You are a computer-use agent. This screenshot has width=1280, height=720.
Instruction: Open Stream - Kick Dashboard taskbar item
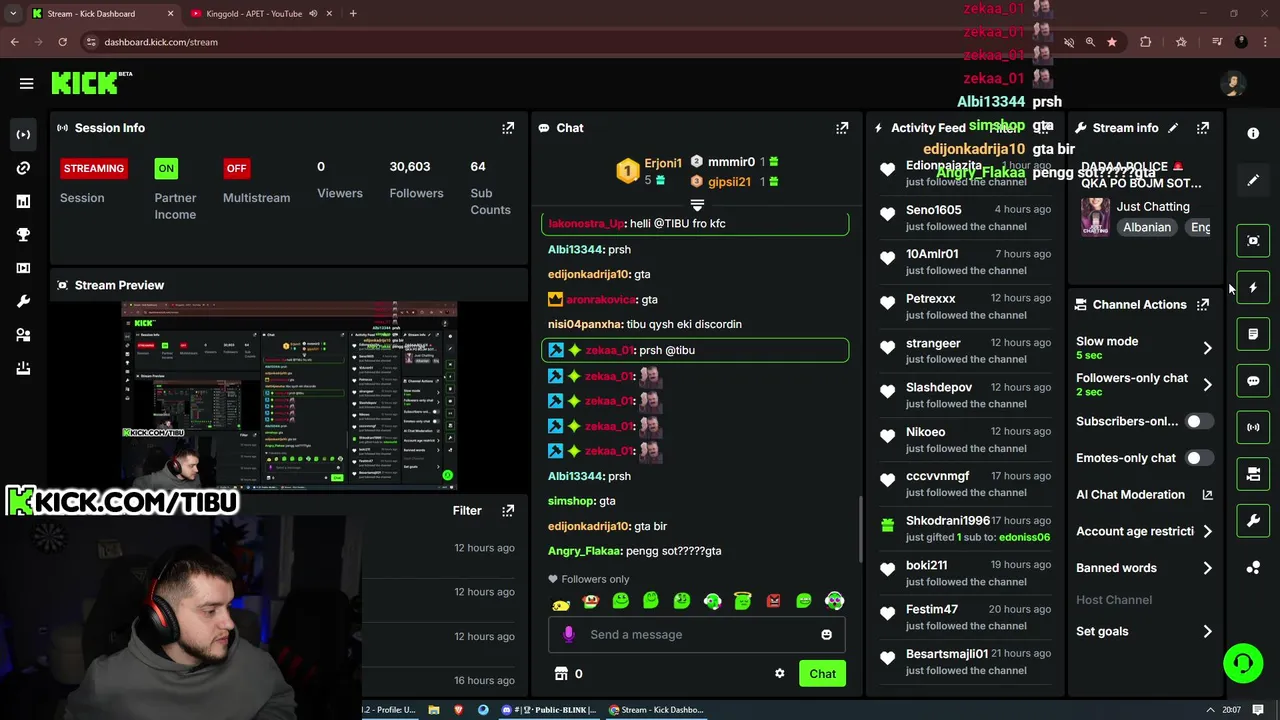click(x=656, y=710)
